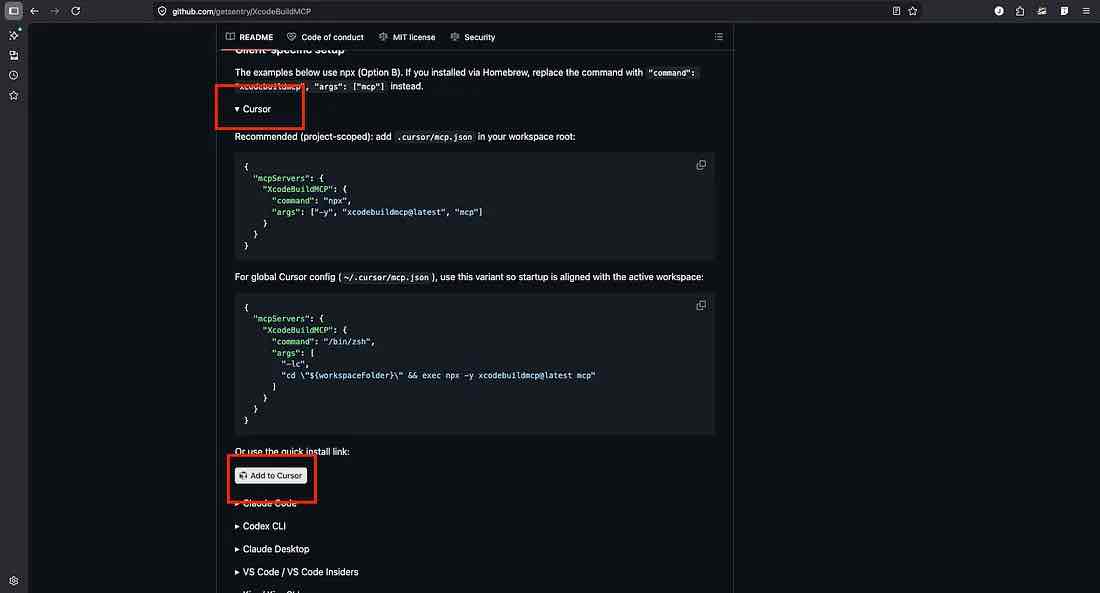Expand the Claude Desktop section
Viewport: 1100px width, 593px height.
pos(272,549)
